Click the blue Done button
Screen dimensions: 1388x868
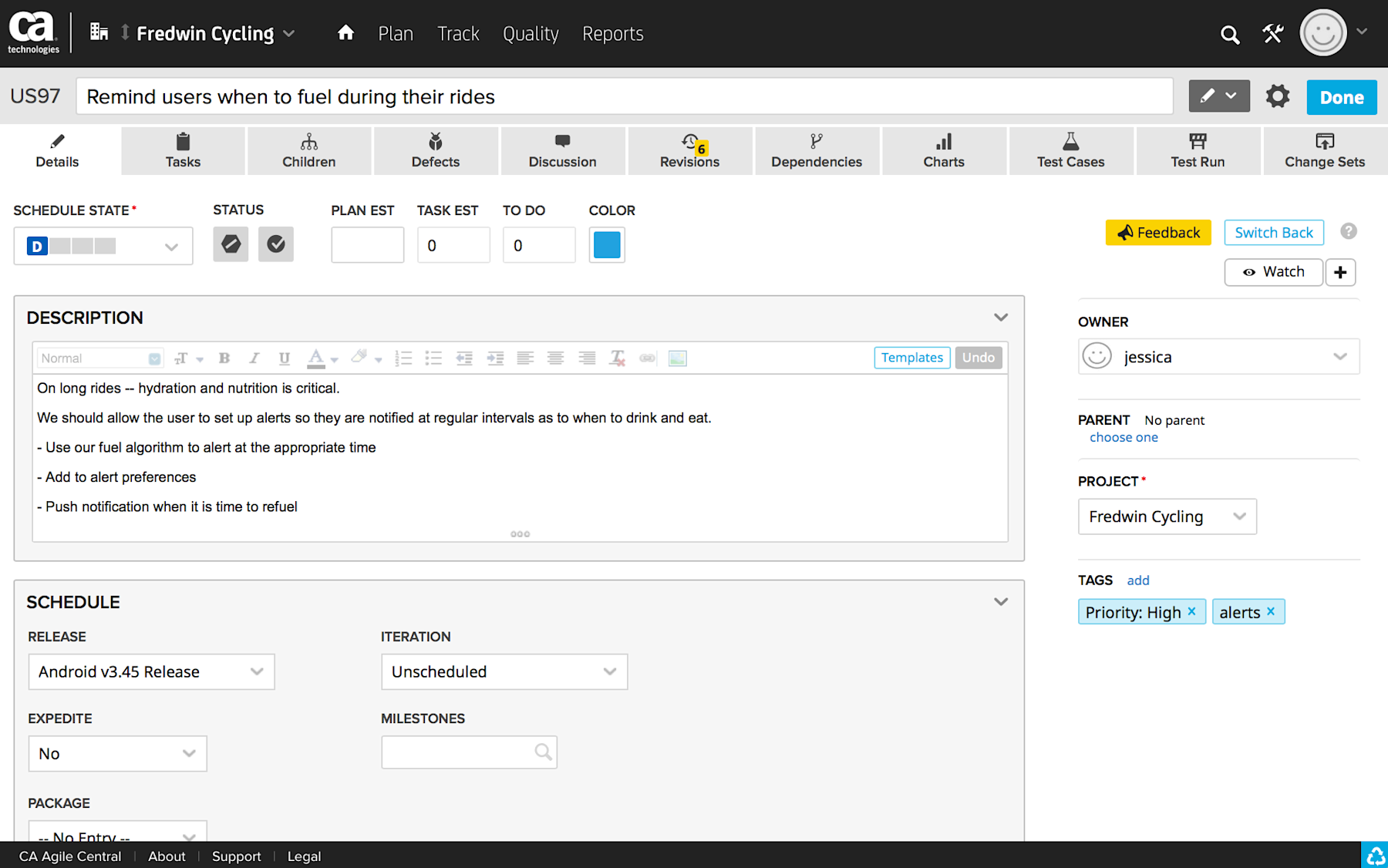1342,98
